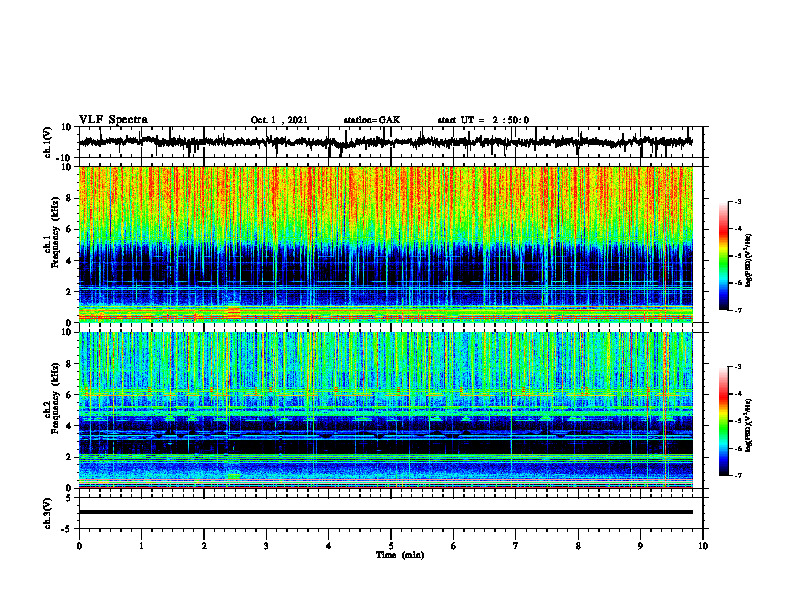Click time axis tick label "9"
This screenshot has height=612, width=792.
coord(640,546)
